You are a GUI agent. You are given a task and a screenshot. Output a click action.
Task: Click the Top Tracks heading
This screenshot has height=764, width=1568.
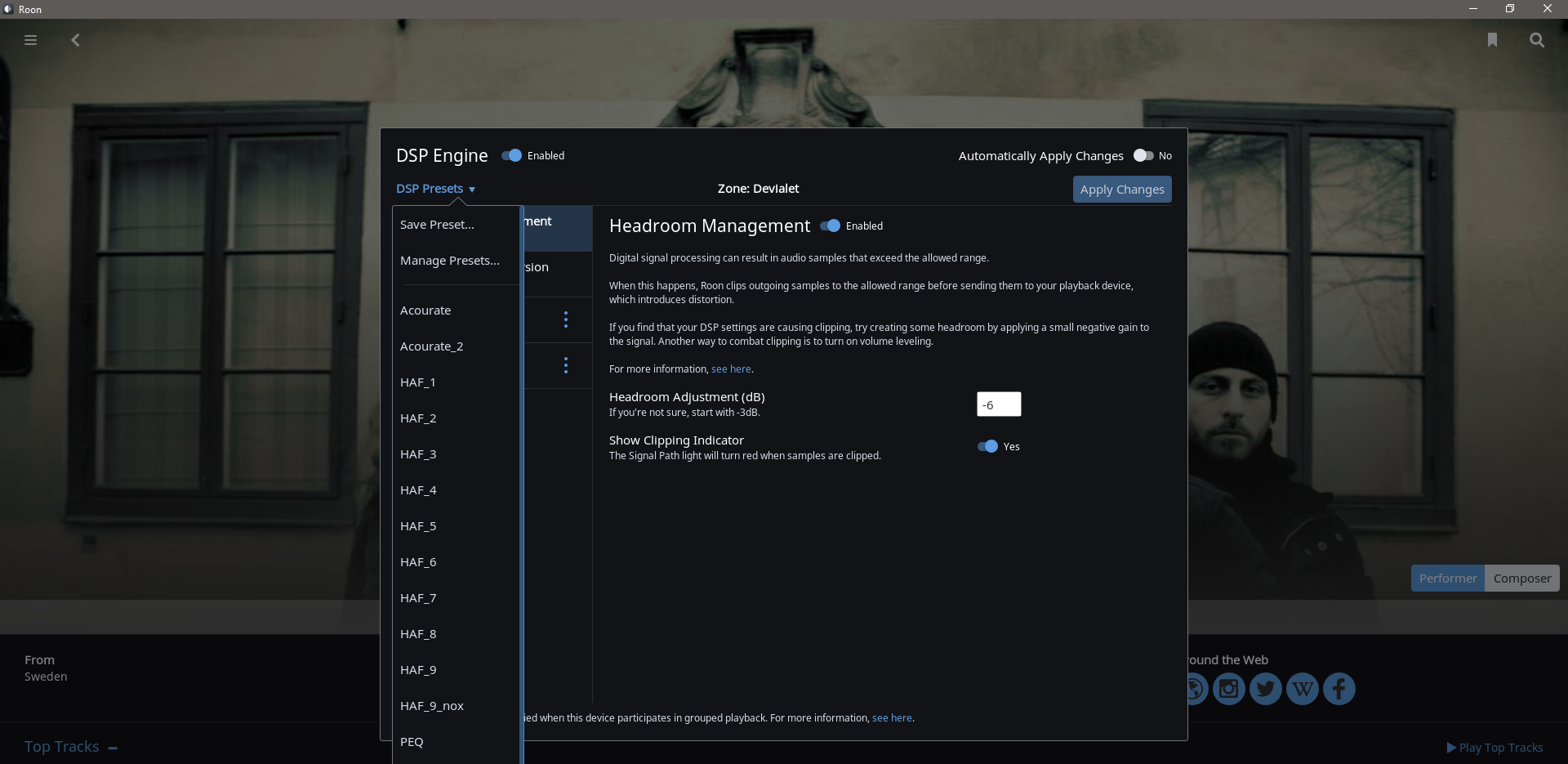[x=61, y=747]
